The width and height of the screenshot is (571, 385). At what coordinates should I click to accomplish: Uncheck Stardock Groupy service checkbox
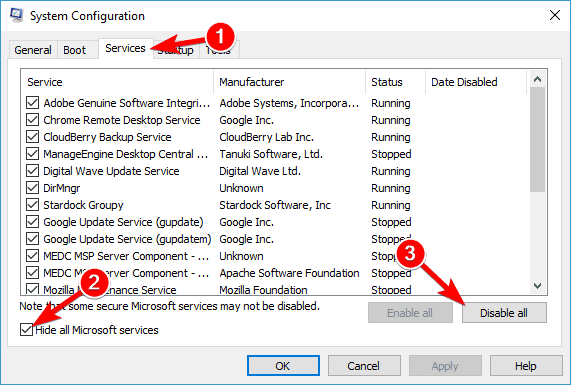pos(32,205)
